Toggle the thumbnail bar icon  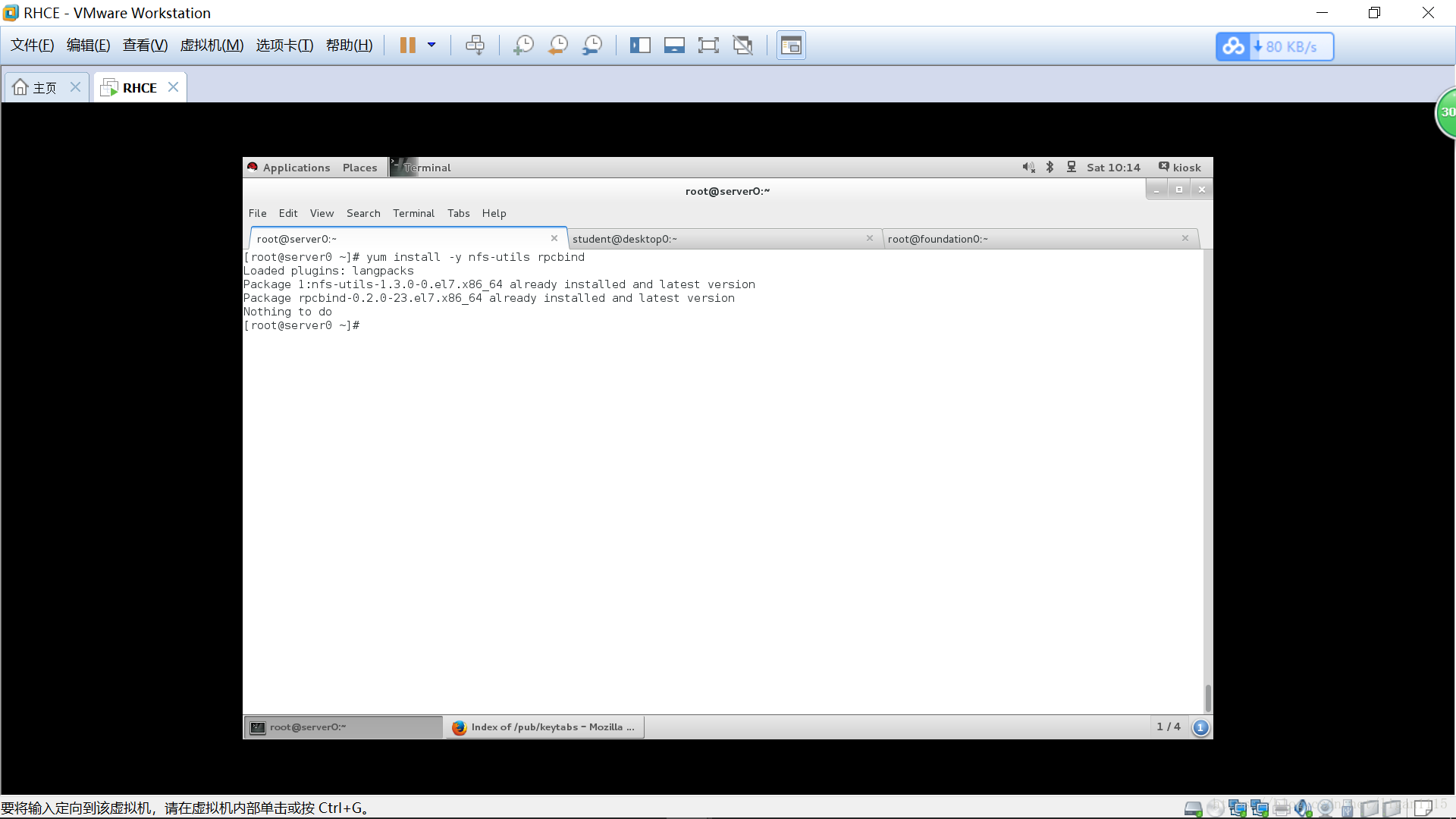click(x=674, y=45)
